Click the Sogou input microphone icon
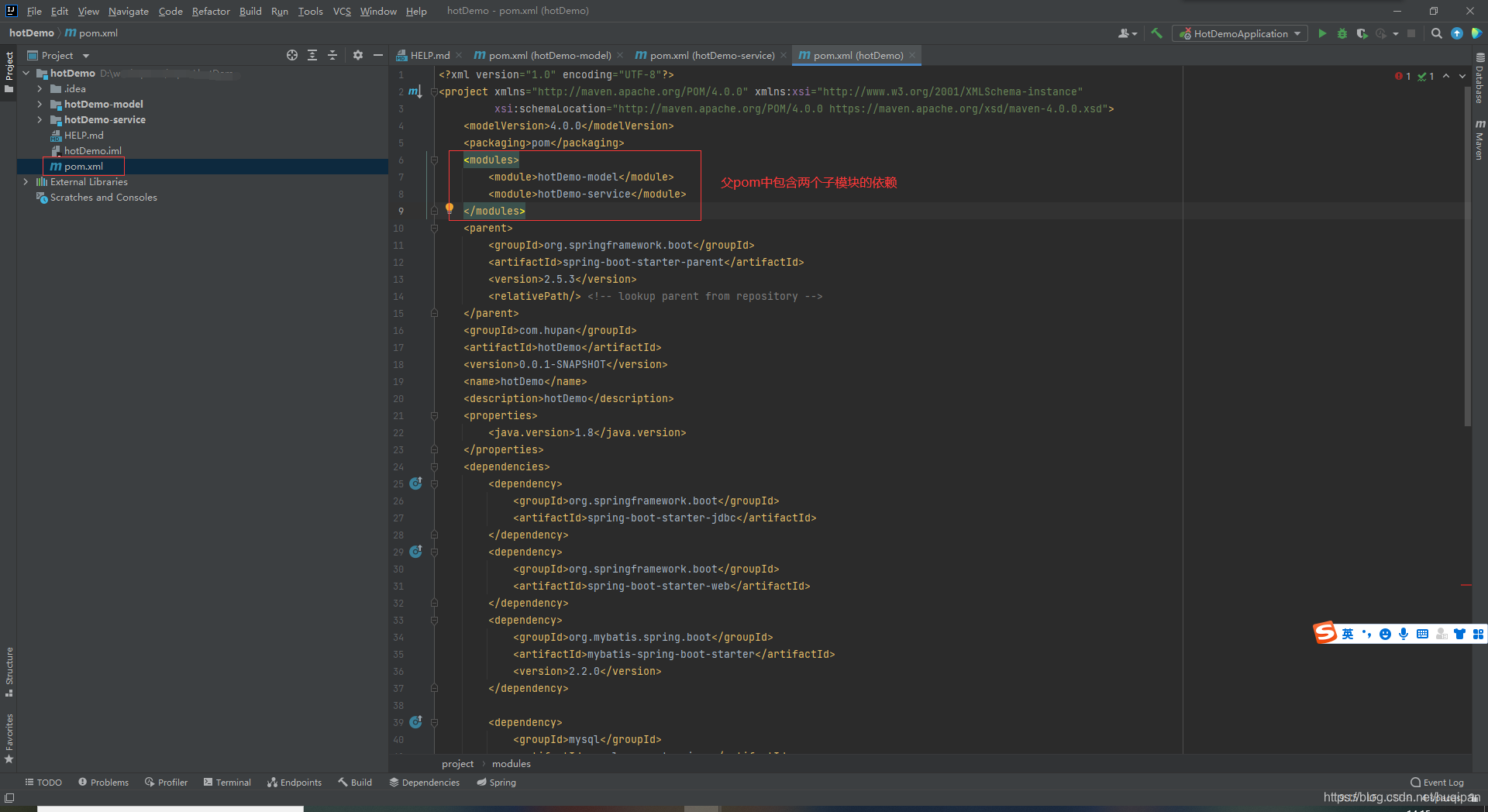The height and width of the screenshot is (812, 1488). click(1404, 634)
